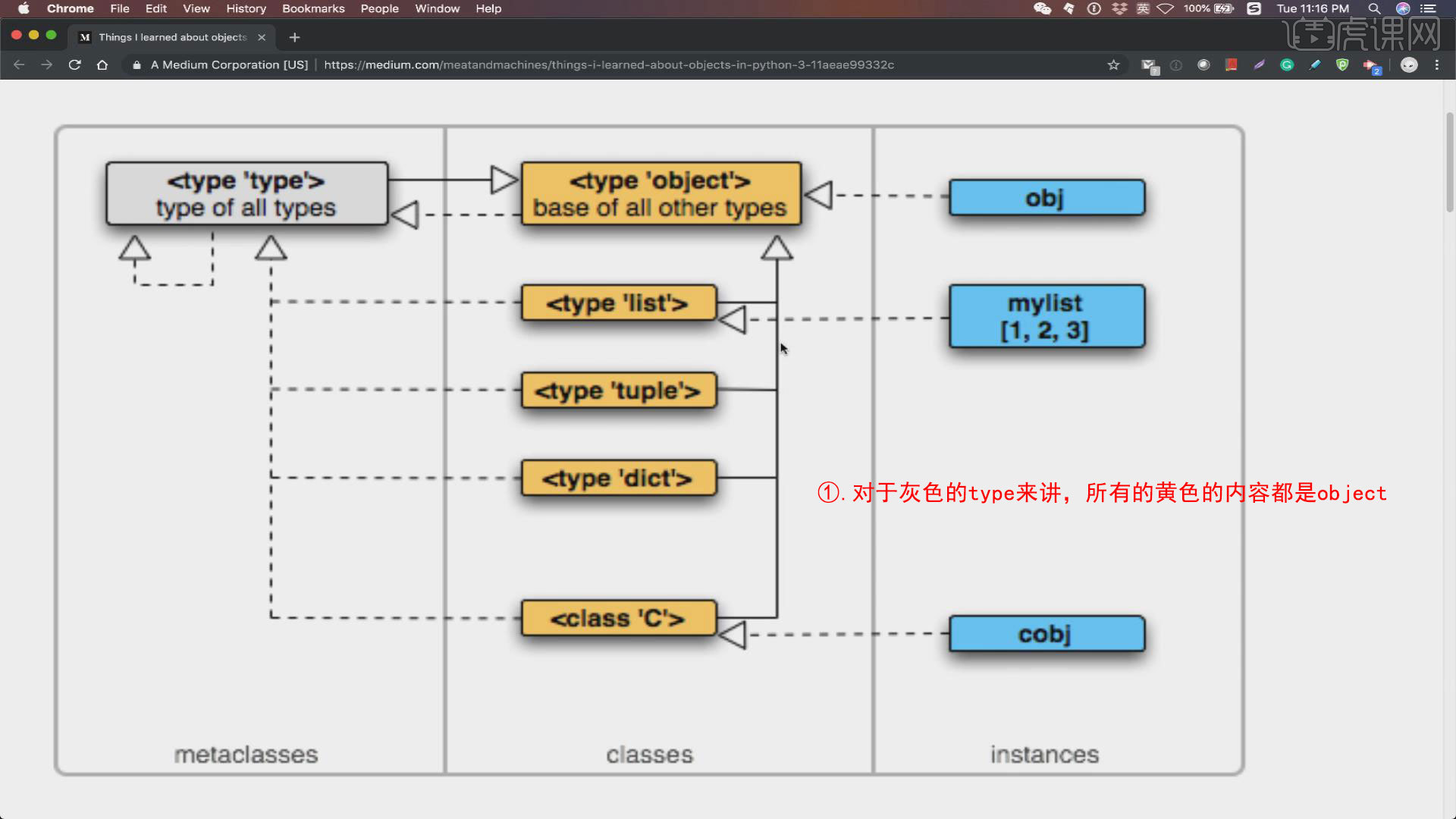Click the extension with badge 2
1456x819 pixels.
[1372, 67]
